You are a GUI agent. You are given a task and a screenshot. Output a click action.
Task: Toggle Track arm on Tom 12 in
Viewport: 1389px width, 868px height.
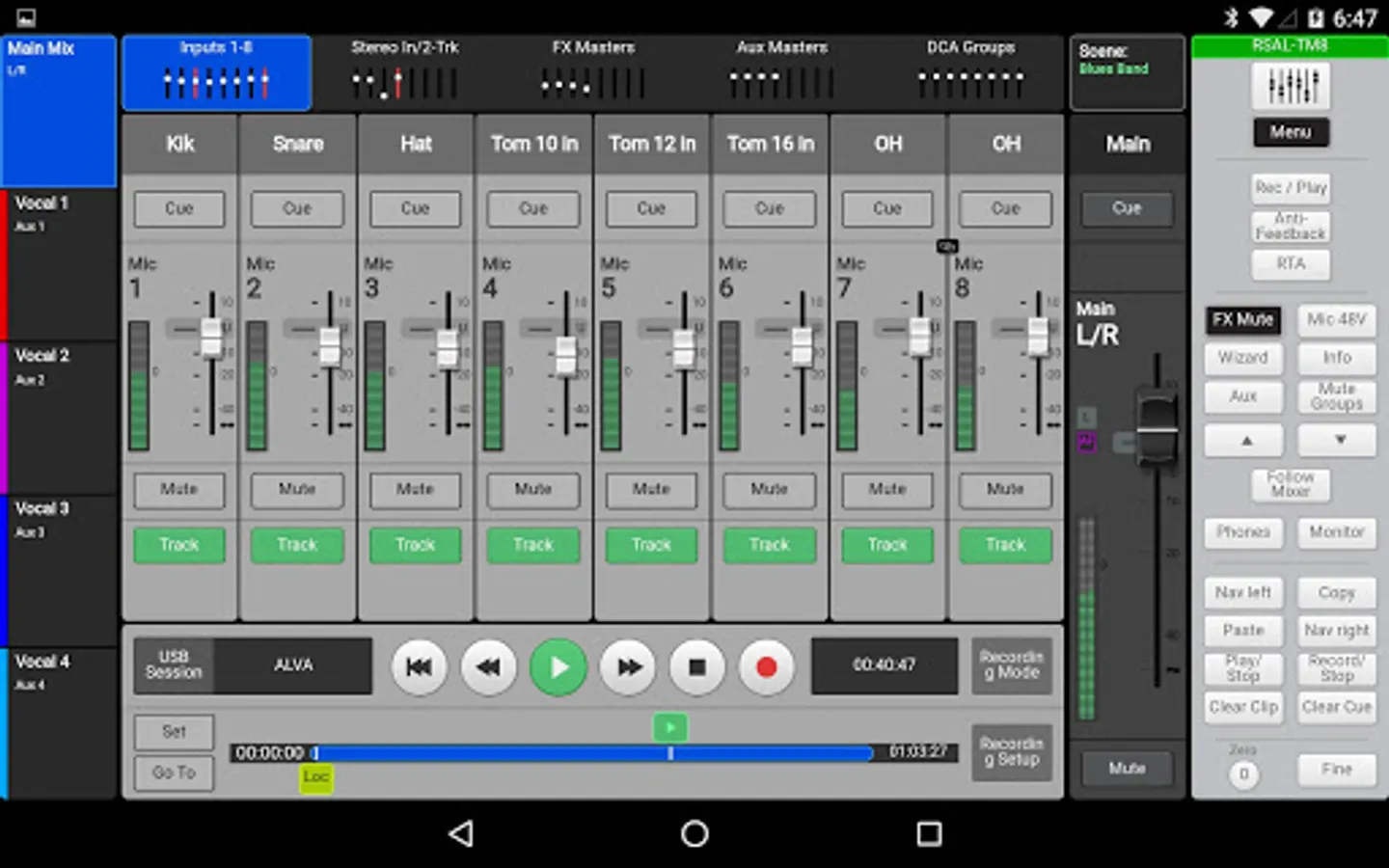coord(651,546)
